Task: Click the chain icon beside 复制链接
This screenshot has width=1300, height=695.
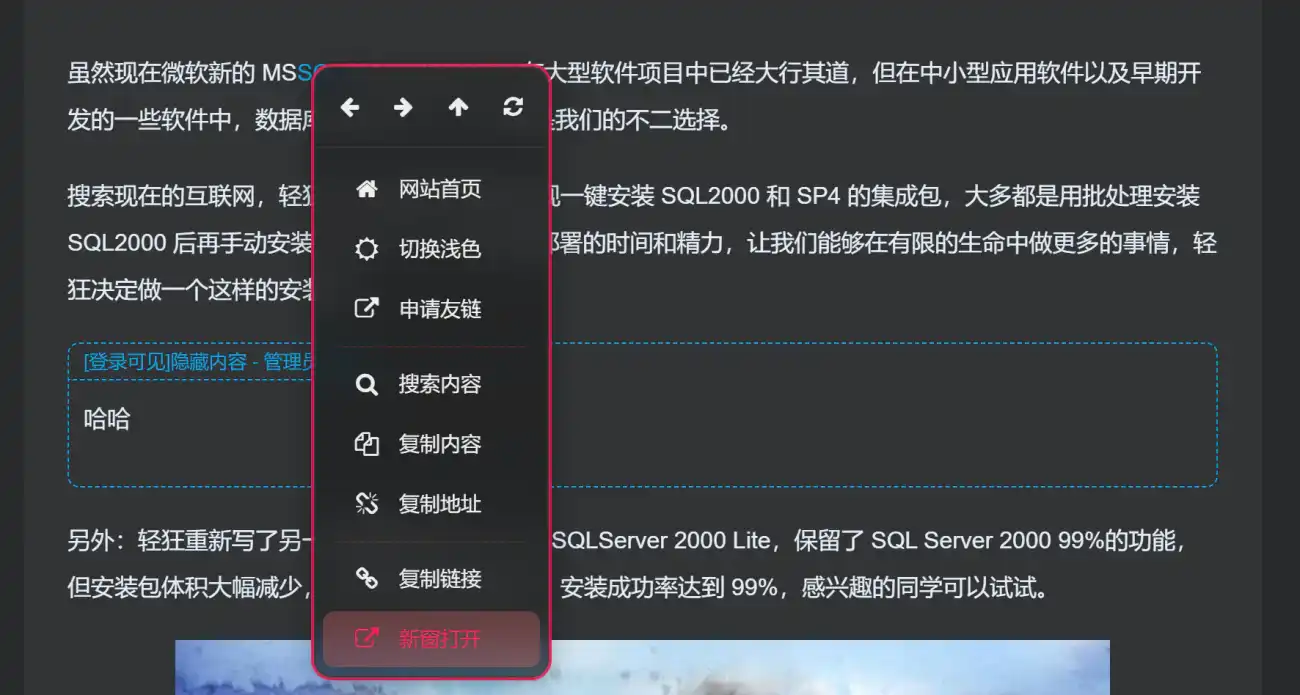Action: point(367,579)
